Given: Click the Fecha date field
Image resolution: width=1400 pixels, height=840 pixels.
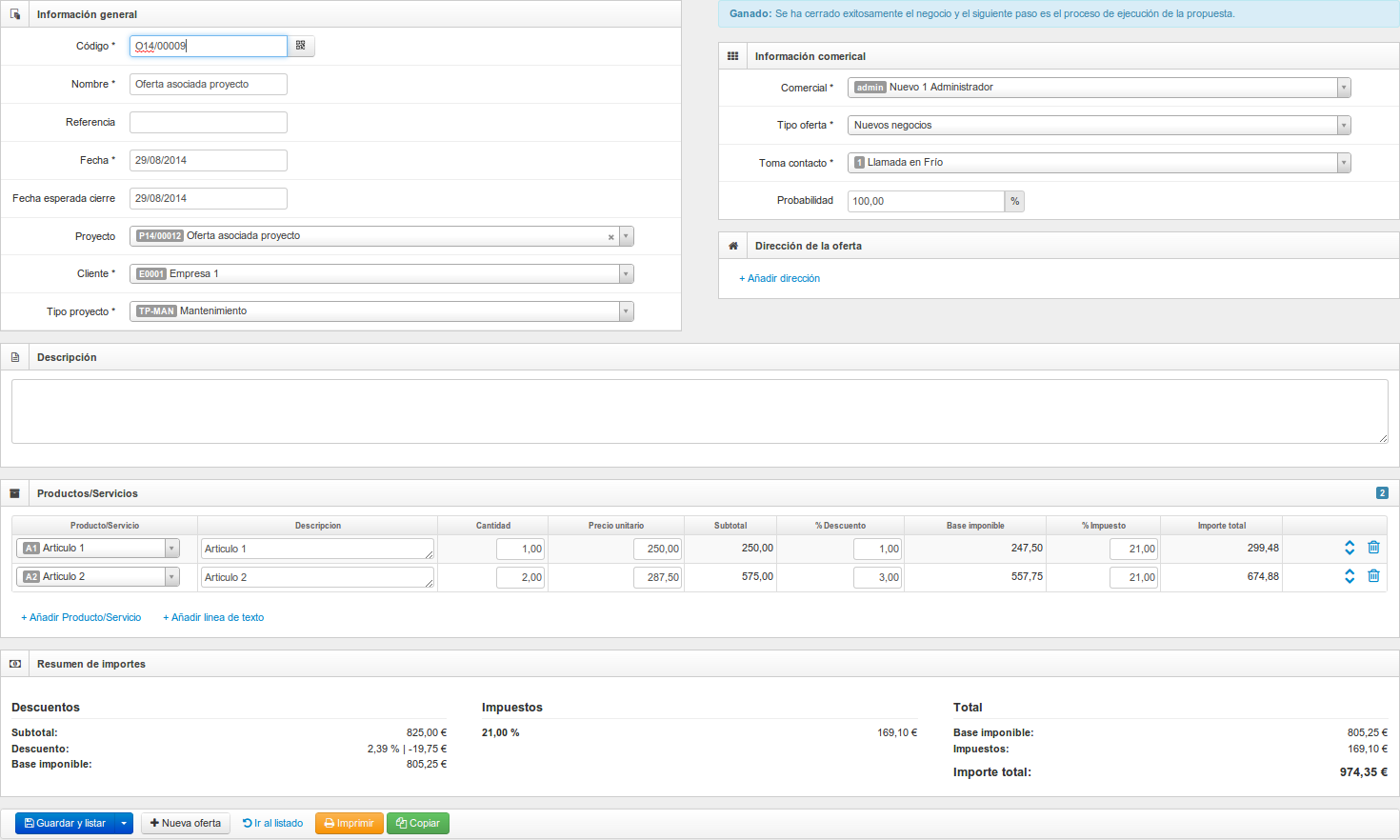Looking at the screenshot, I should click(209, 160).
